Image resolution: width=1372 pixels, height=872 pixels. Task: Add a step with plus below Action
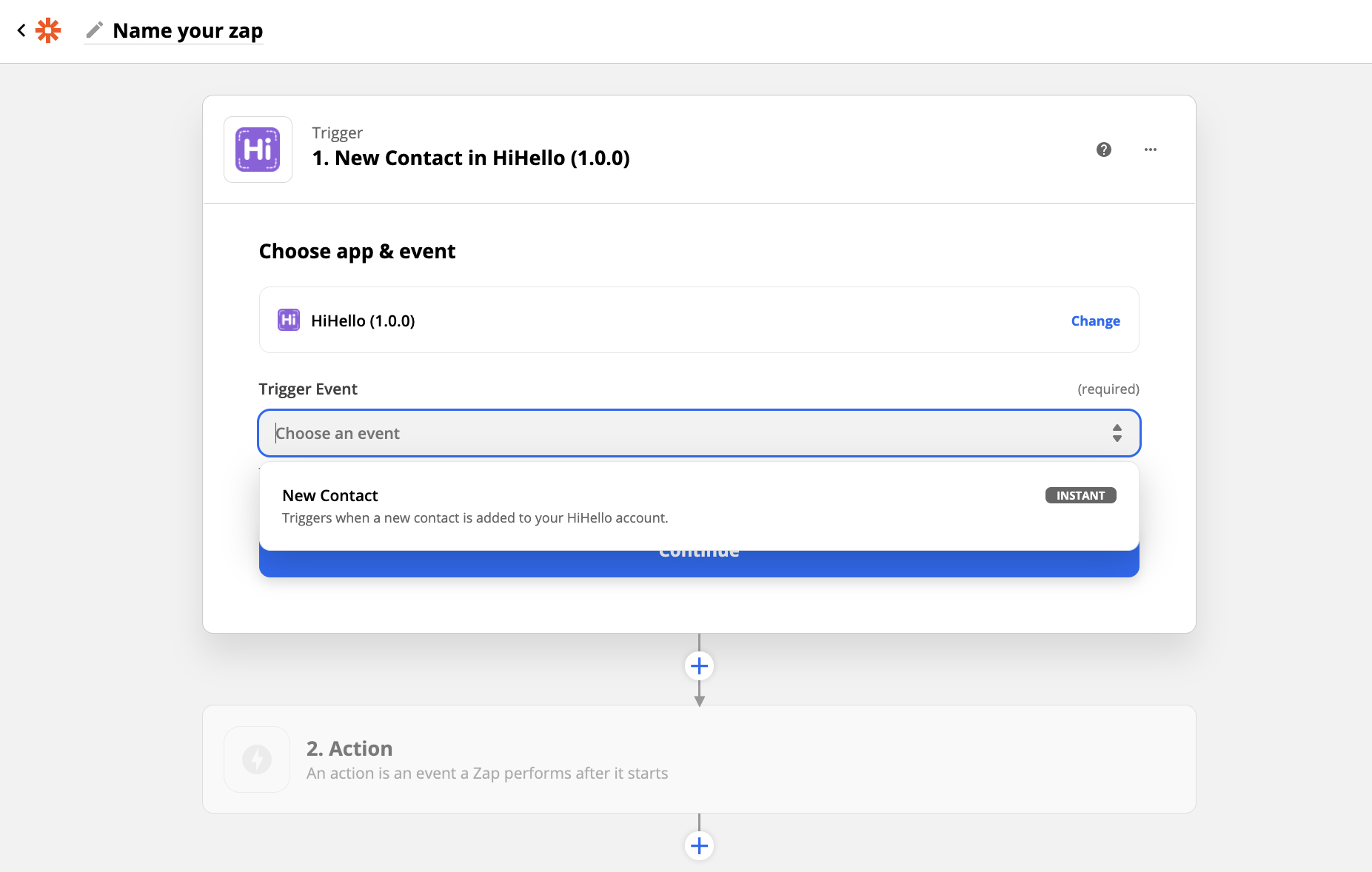[x=699, y=846]
